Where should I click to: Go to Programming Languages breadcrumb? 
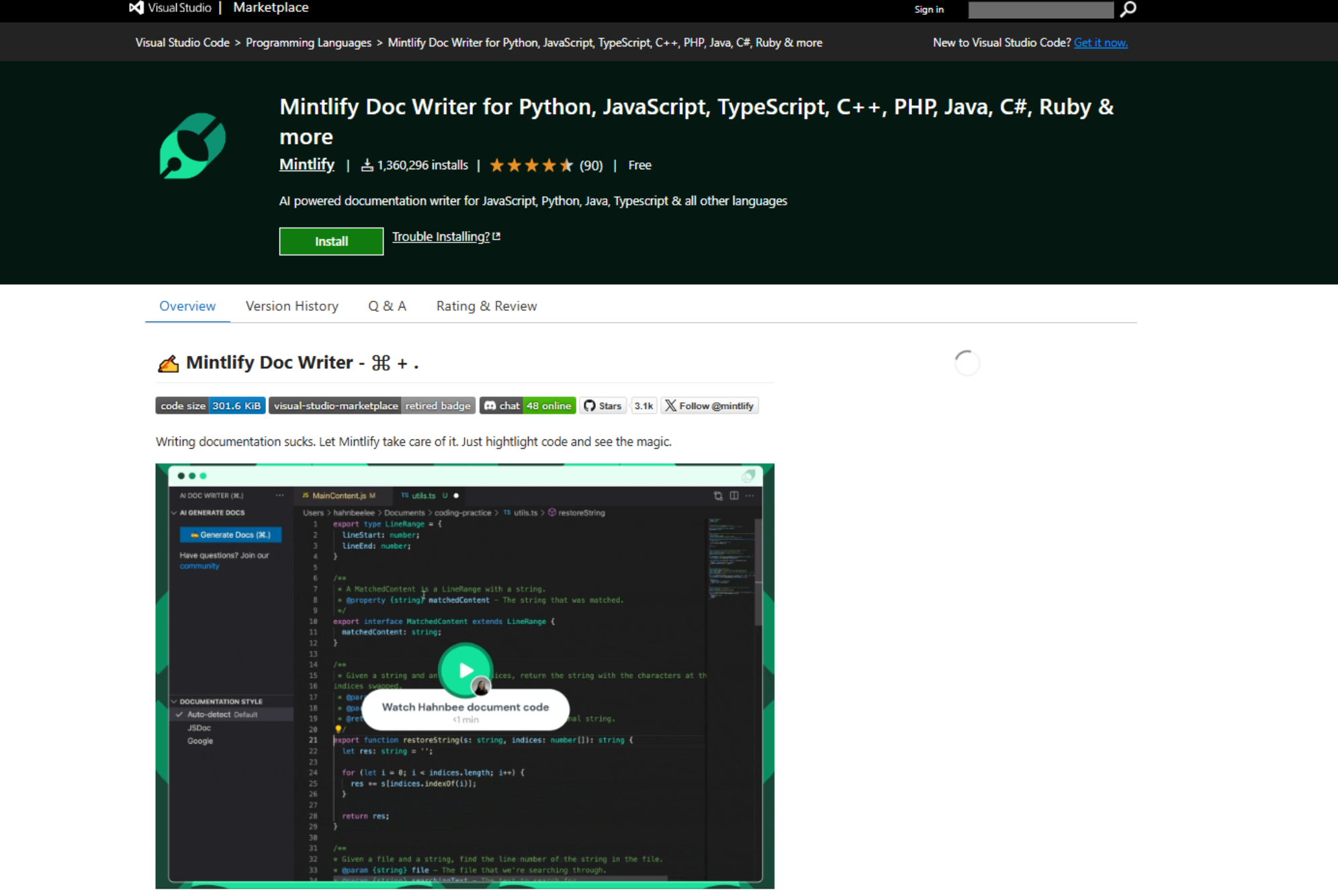point(308,42)
